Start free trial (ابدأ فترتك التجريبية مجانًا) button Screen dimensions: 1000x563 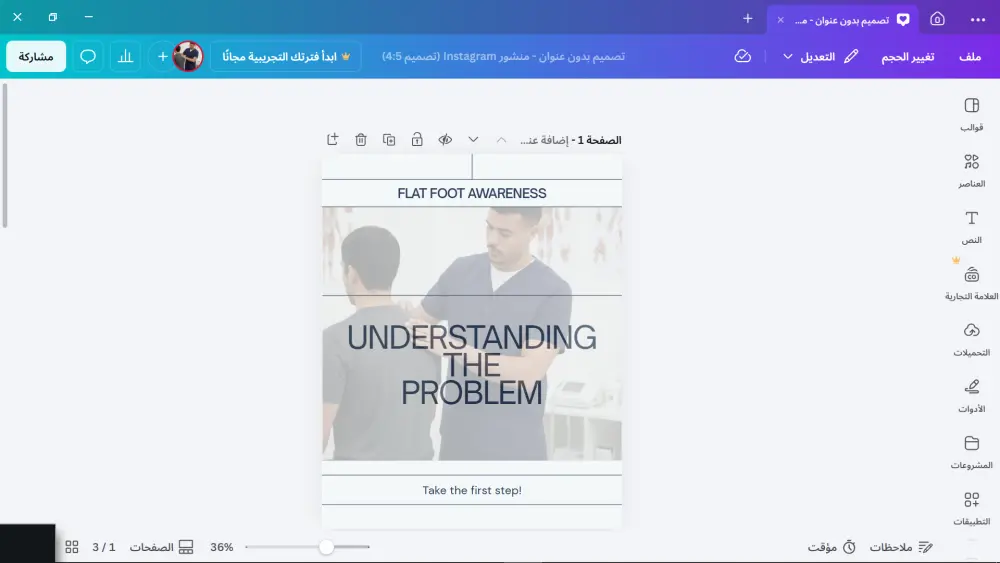(286, 56)
